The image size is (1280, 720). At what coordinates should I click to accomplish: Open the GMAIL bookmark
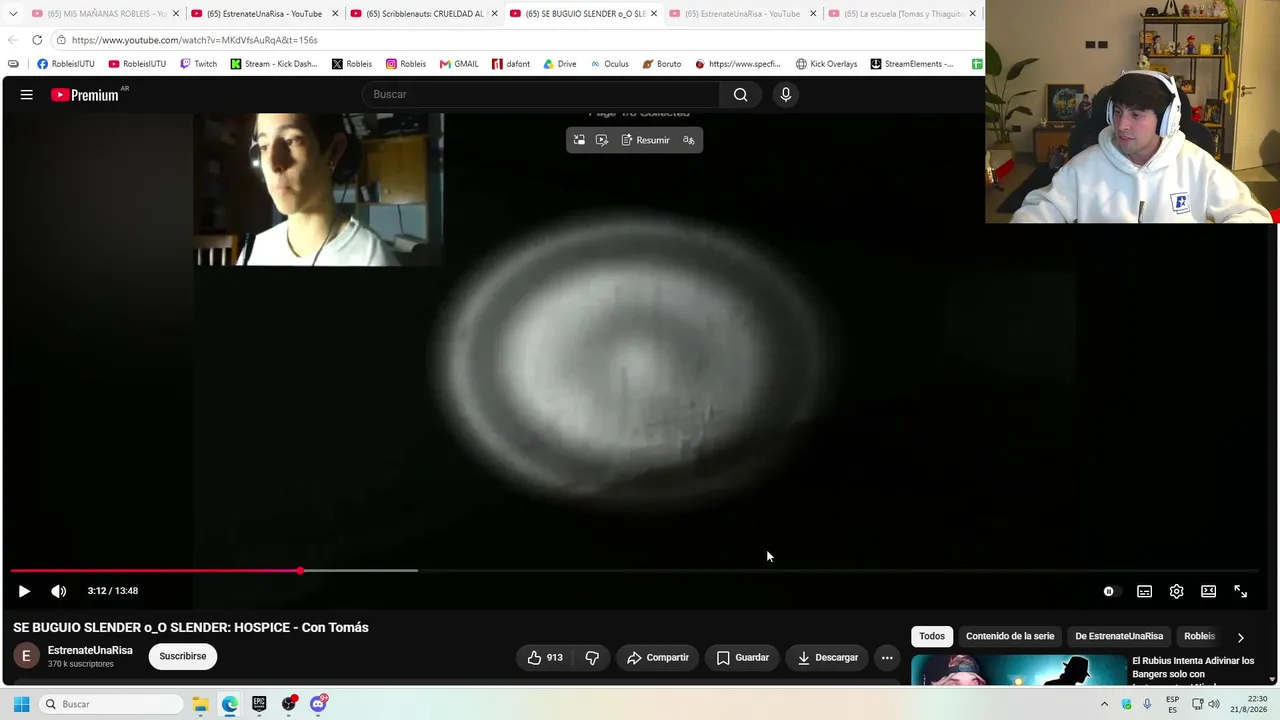coord(459,64)
